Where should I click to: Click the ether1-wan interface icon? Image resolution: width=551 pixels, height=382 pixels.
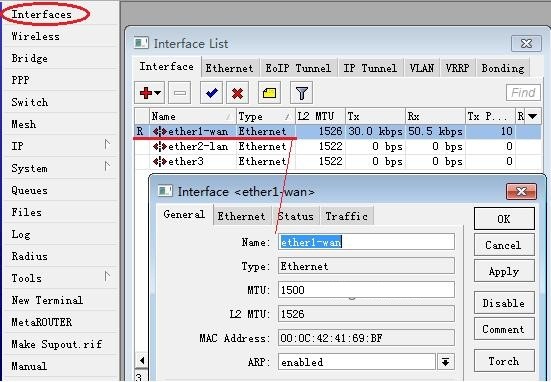tap(160, 131)
